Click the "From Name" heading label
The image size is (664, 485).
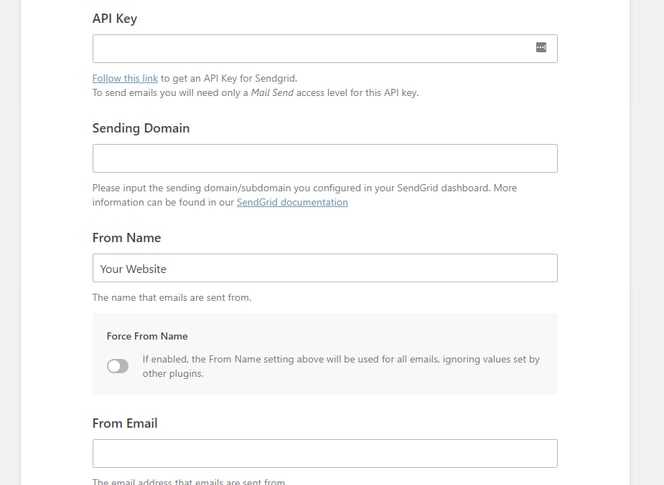126,238
